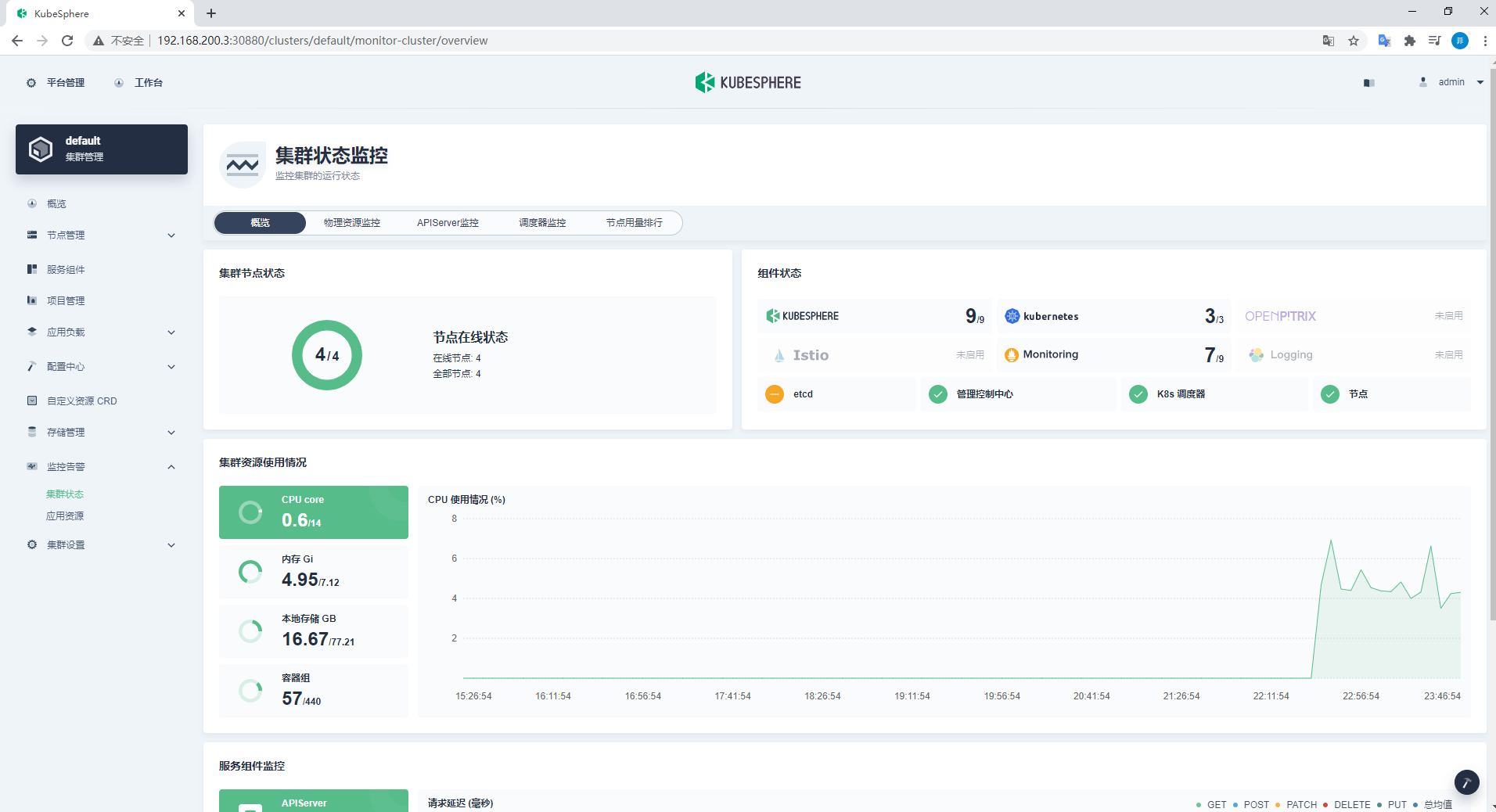Screen dimensions: 1496x812
Task: Expand the 配置中心 chevron
Action: (x=171, y=367)
